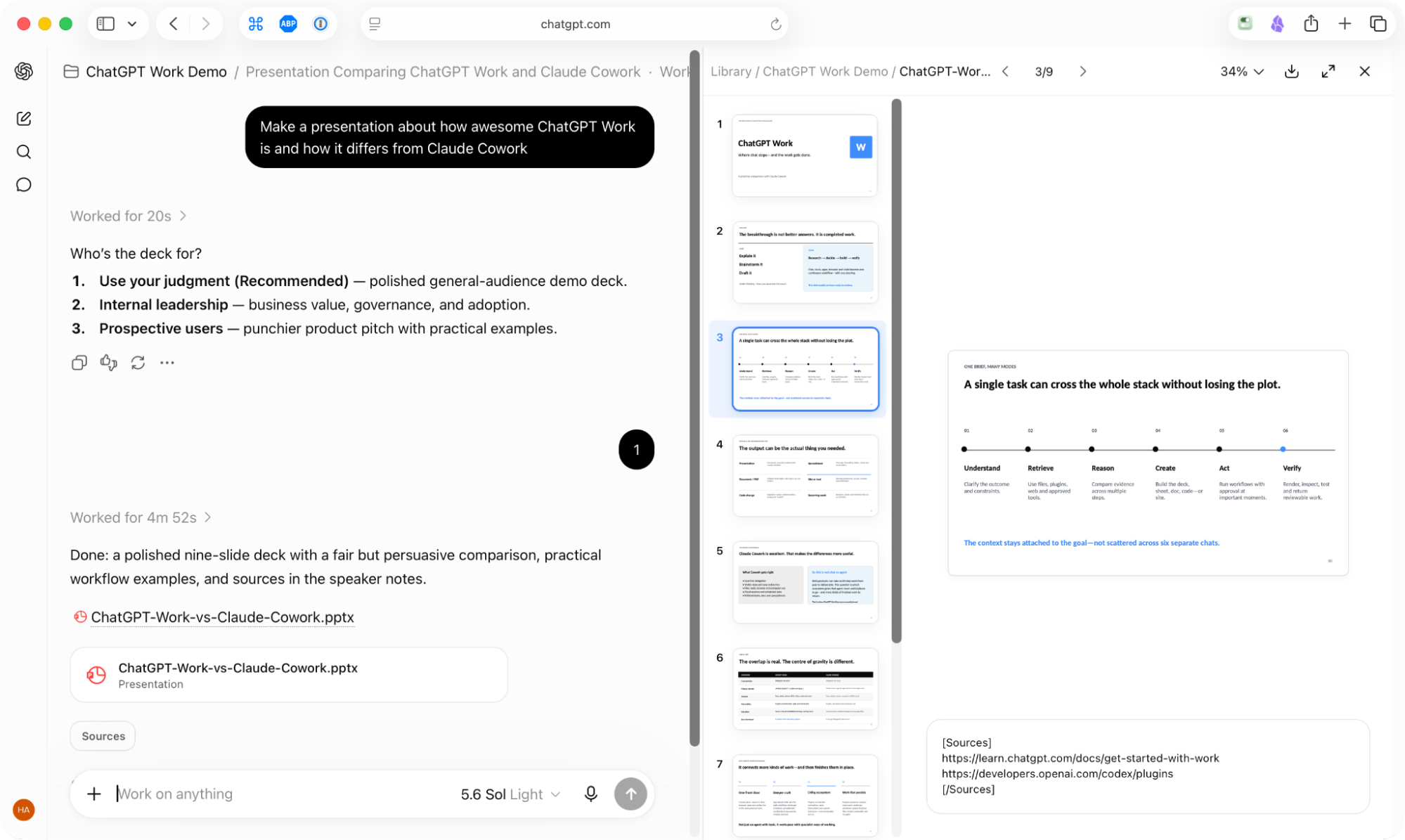Open the ChatGPT logo home icon
Image resolution: width=1405 pixels, height=840 pixels.
tap(24, 71)
